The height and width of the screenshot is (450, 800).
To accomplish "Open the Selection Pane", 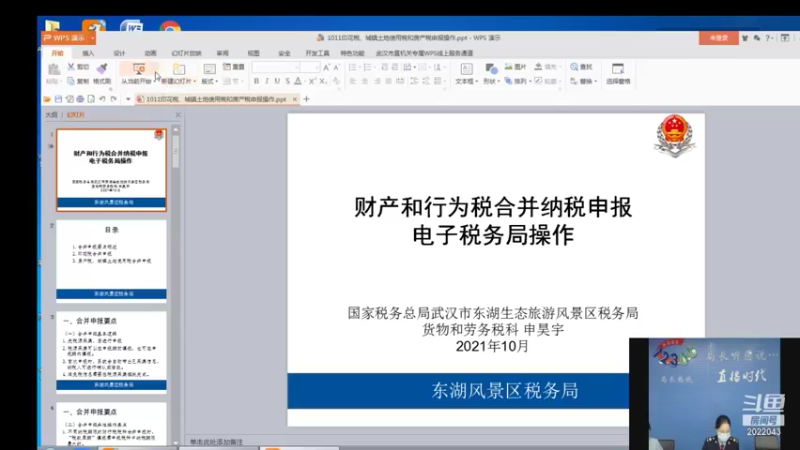I will coord(618,73).
